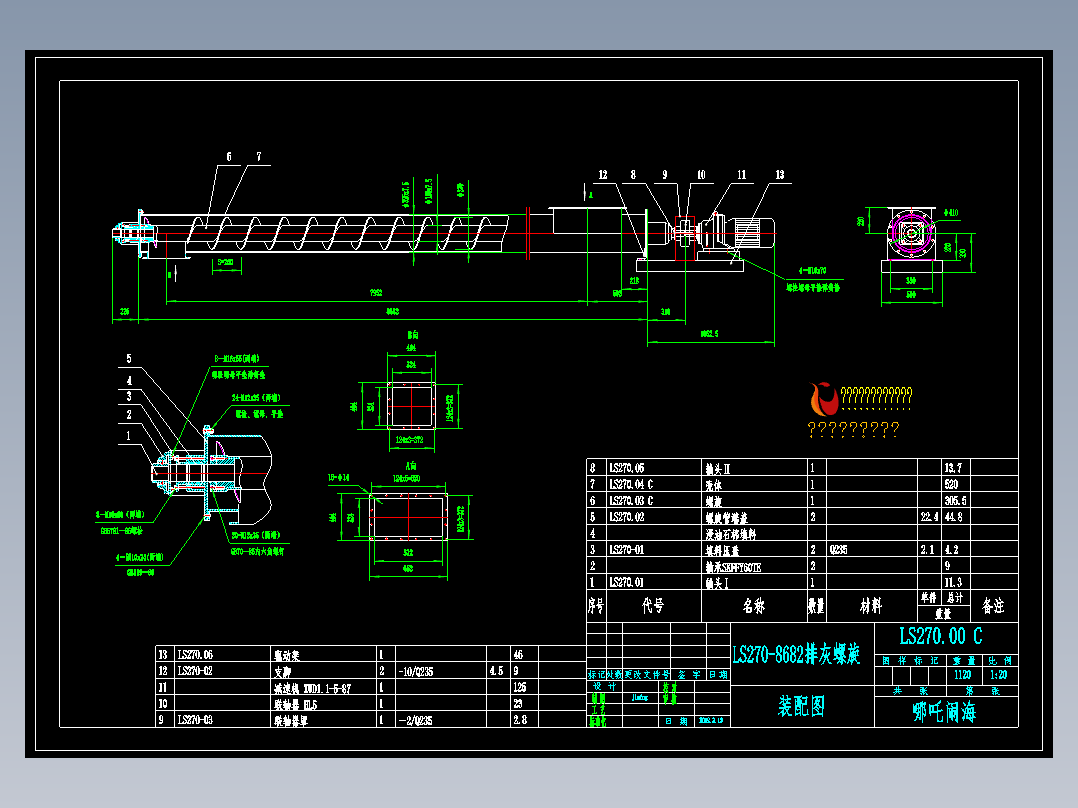Click the total weight '44.8'
This screenshot has height=808, width=1078.
click(953, 516)
